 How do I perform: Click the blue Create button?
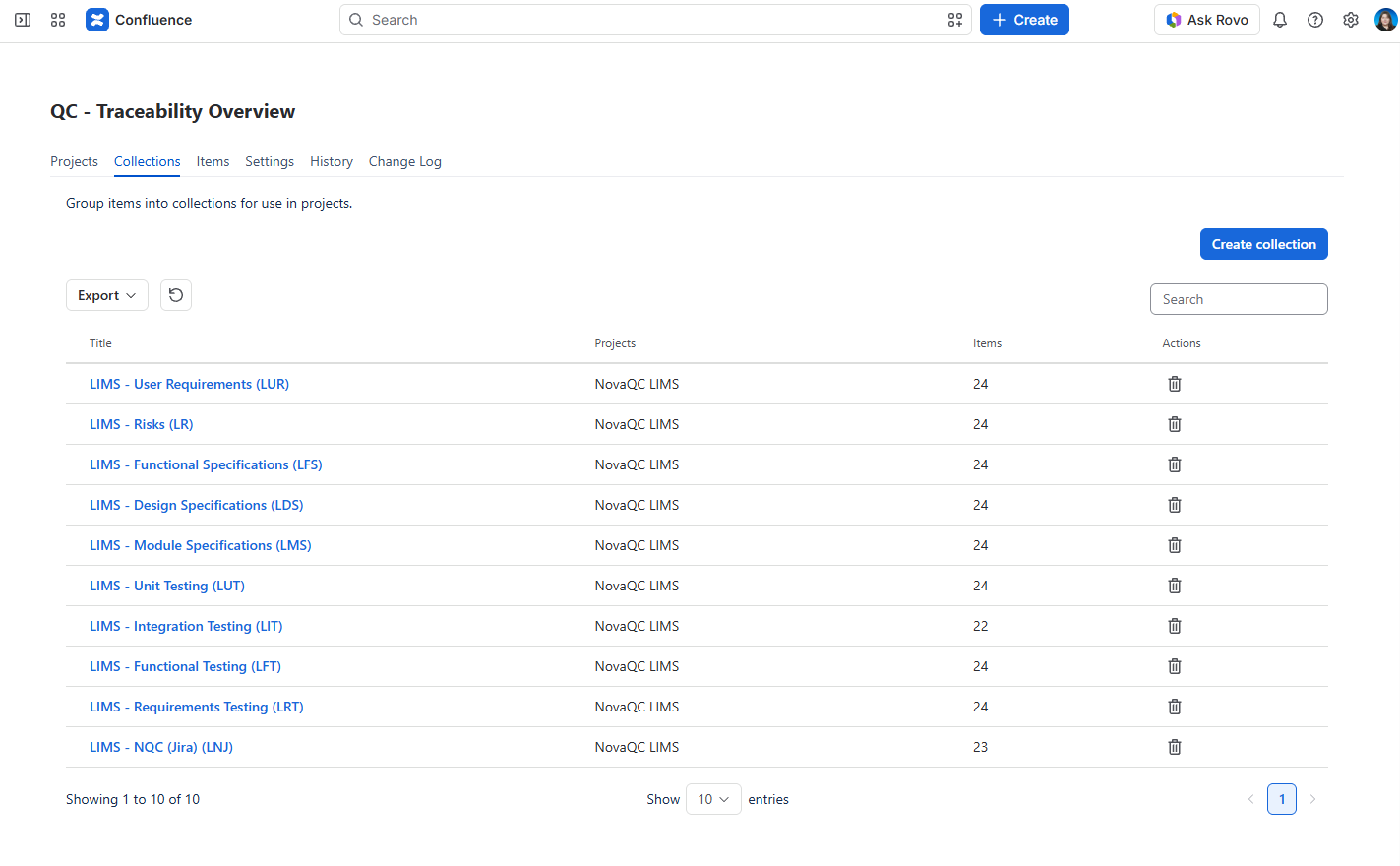tap(1024, 20)
